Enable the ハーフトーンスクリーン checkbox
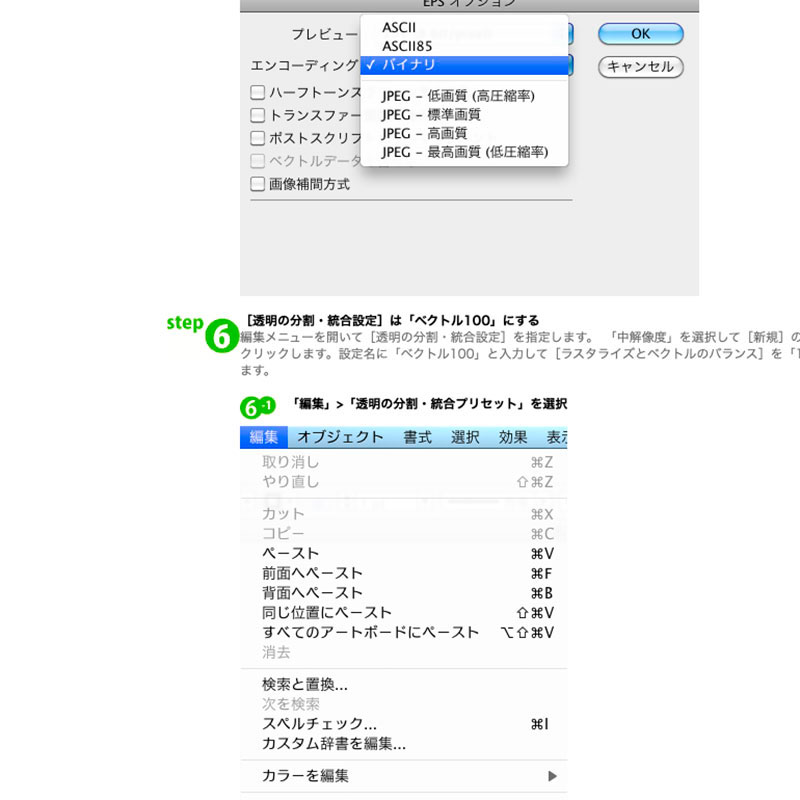This screenshot has height=800, width=800. pyautogui.click(x=258, y=93)
